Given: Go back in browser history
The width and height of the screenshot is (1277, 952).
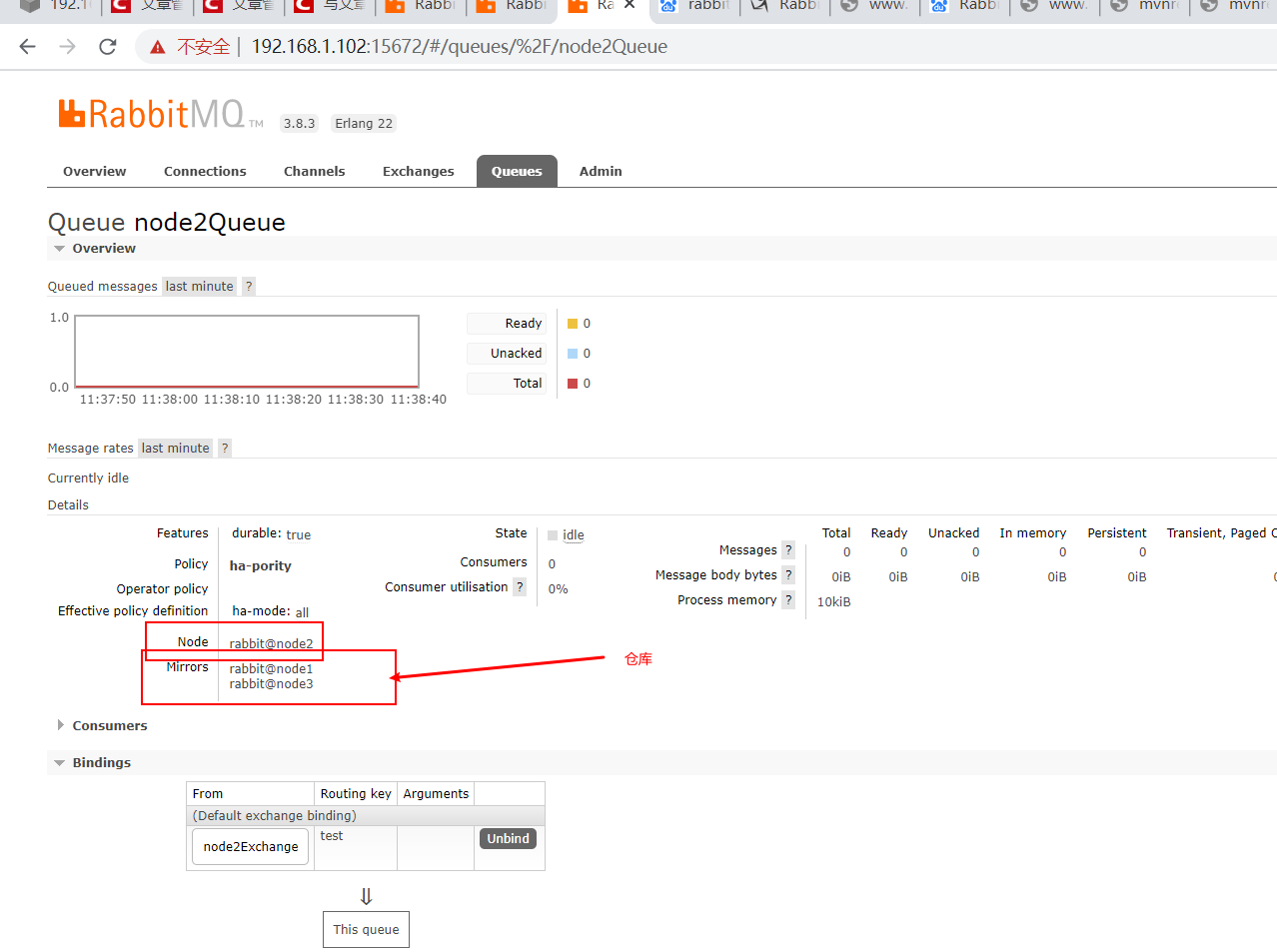Looking at the screenshot, I should point(28,46).
